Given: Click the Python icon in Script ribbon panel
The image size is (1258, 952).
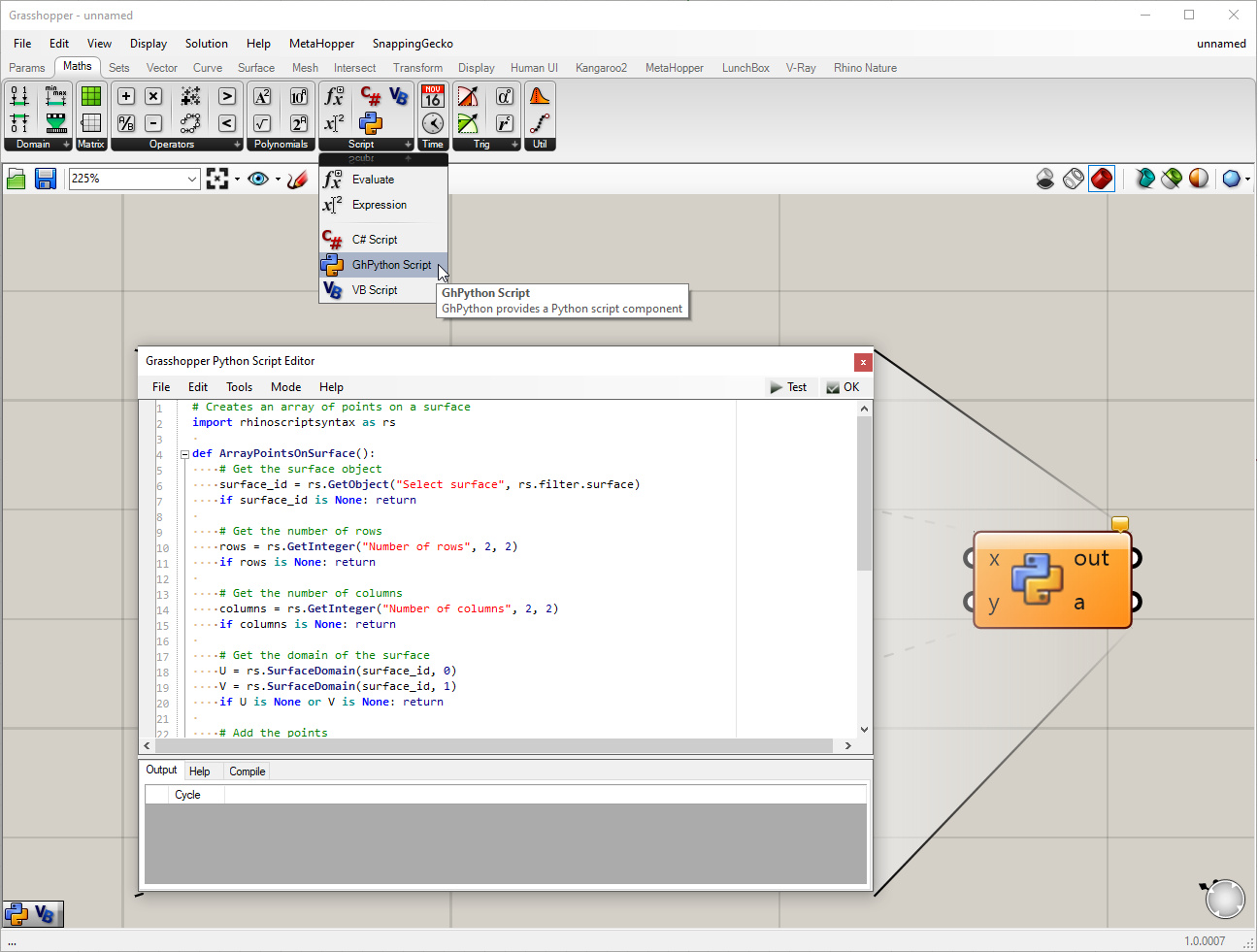Looking at the screenshot, I should click(371, 123).
